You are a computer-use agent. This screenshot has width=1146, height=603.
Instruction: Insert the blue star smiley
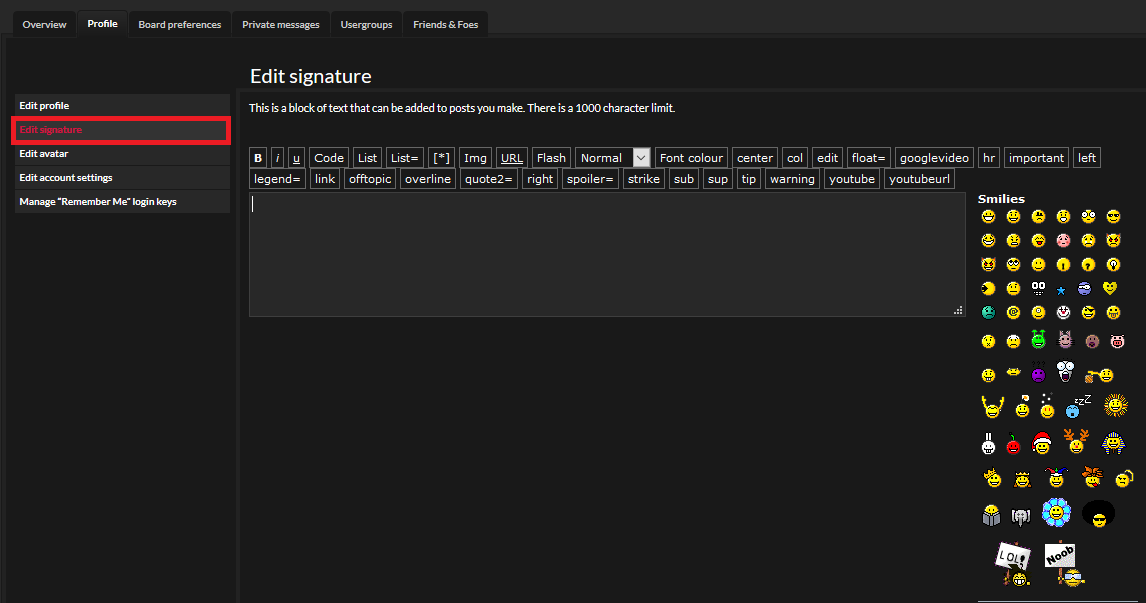coord(1061,290)
